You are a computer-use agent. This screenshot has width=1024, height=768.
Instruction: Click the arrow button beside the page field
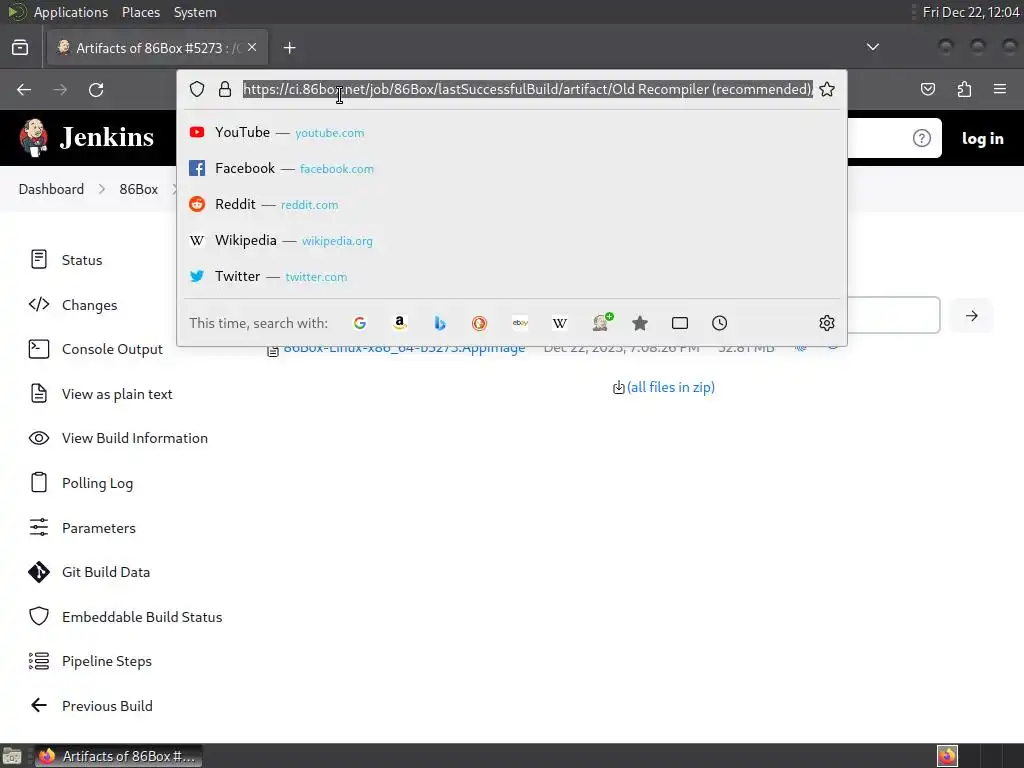(x=972, y=316)
